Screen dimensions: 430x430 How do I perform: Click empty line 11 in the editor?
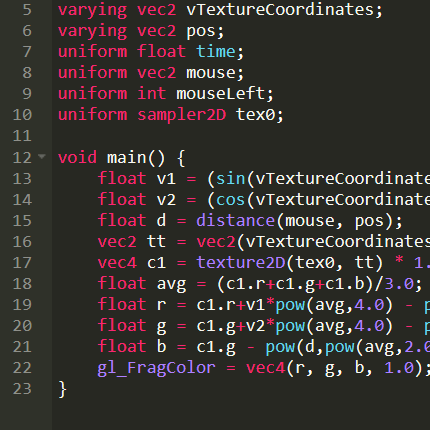(x=241, y=136)
